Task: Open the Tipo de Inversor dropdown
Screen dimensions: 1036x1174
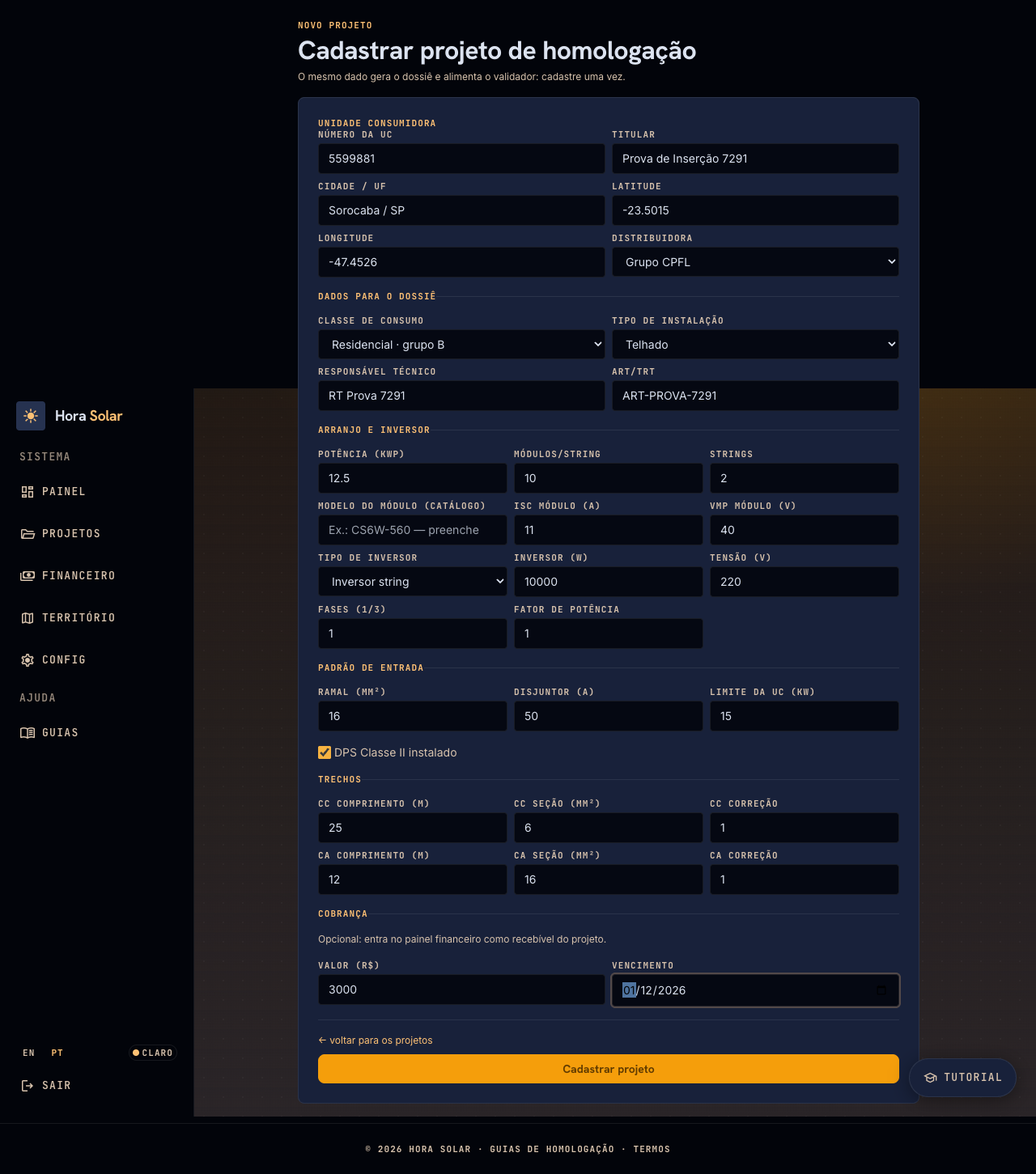Action: click(413, 582)
